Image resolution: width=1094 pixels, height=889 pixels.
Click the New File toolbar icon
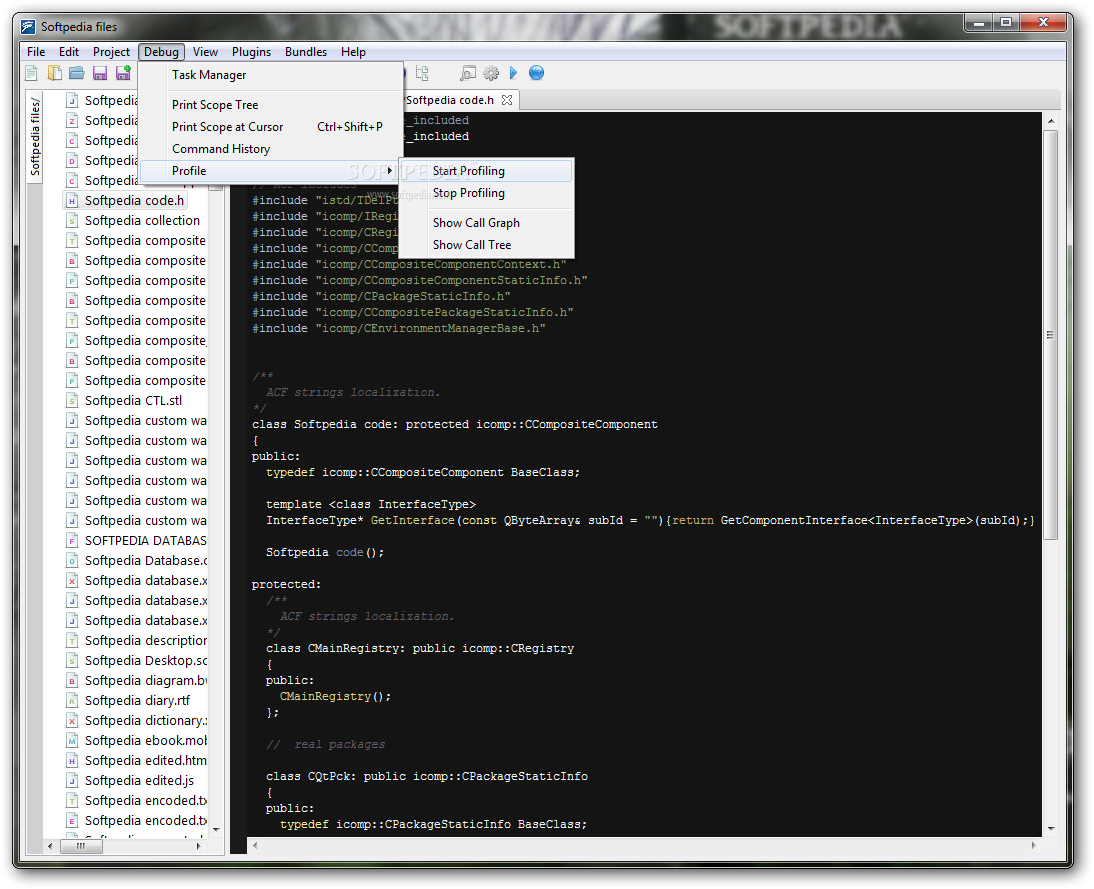(31, 73)
